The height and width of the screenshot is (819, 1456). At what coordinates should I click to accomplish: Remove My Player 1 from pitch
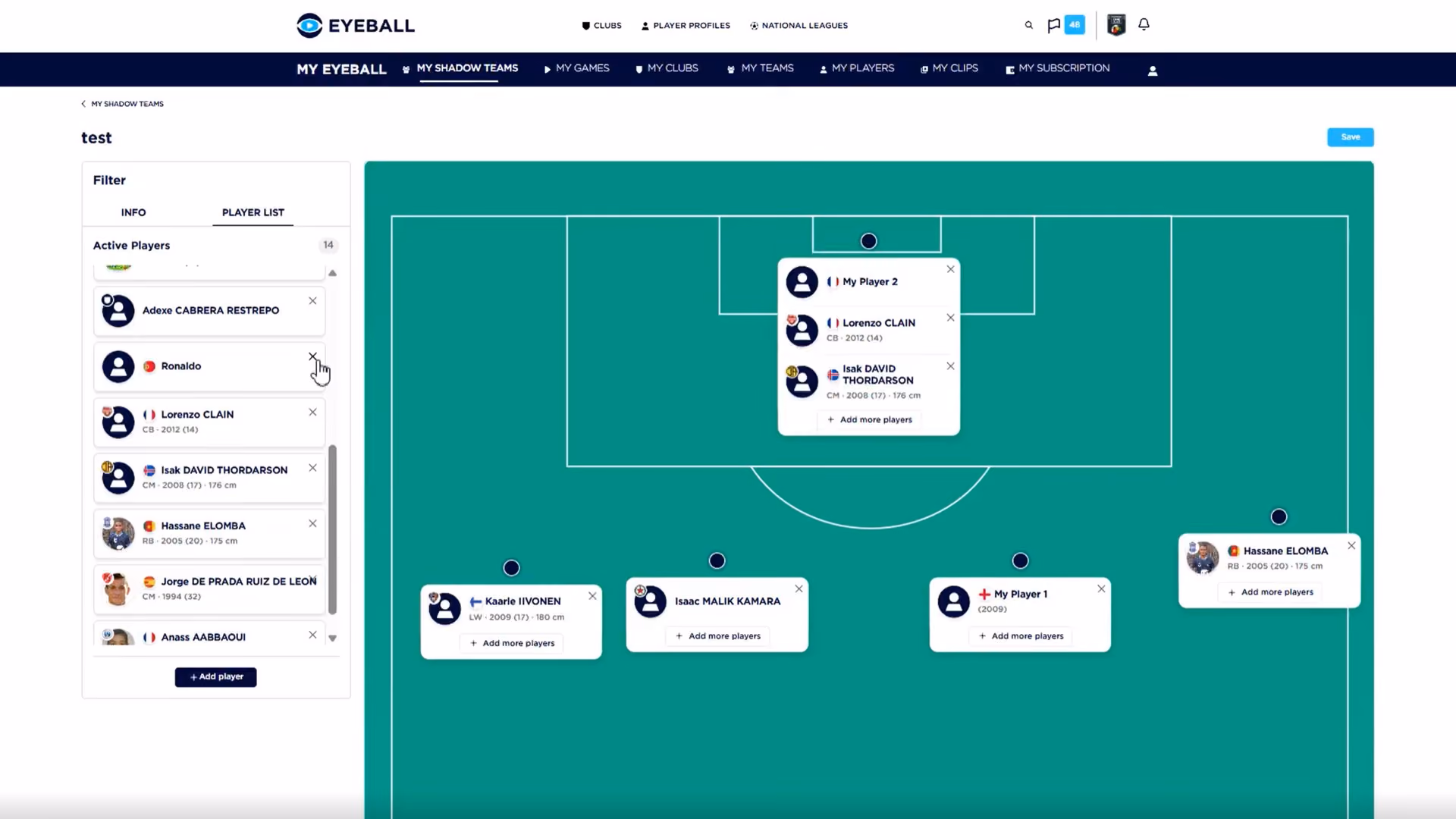(x=1101, y=589)
